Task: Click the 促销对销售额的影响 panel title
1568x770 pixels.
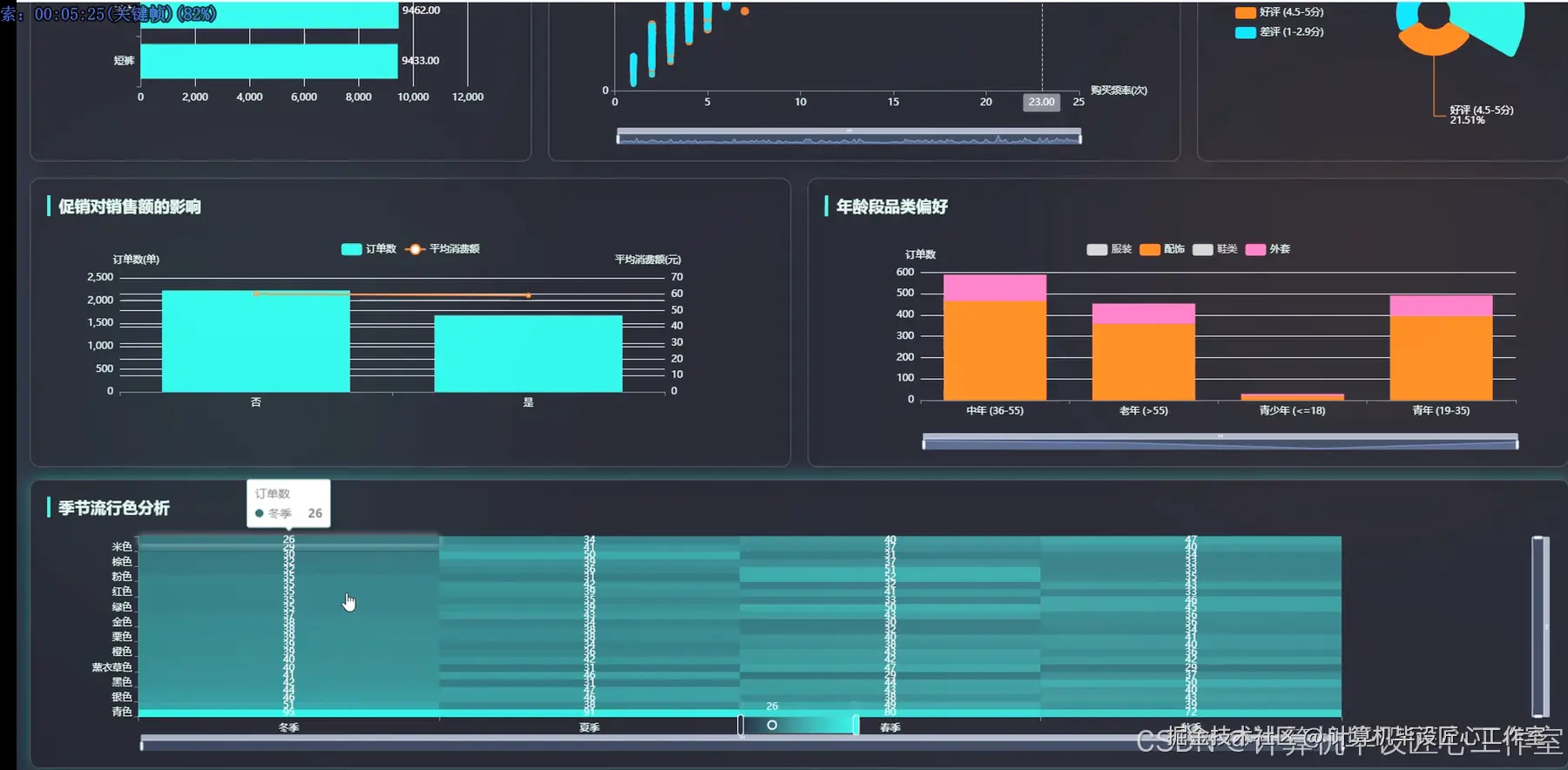Action: (x=130, y=206)
